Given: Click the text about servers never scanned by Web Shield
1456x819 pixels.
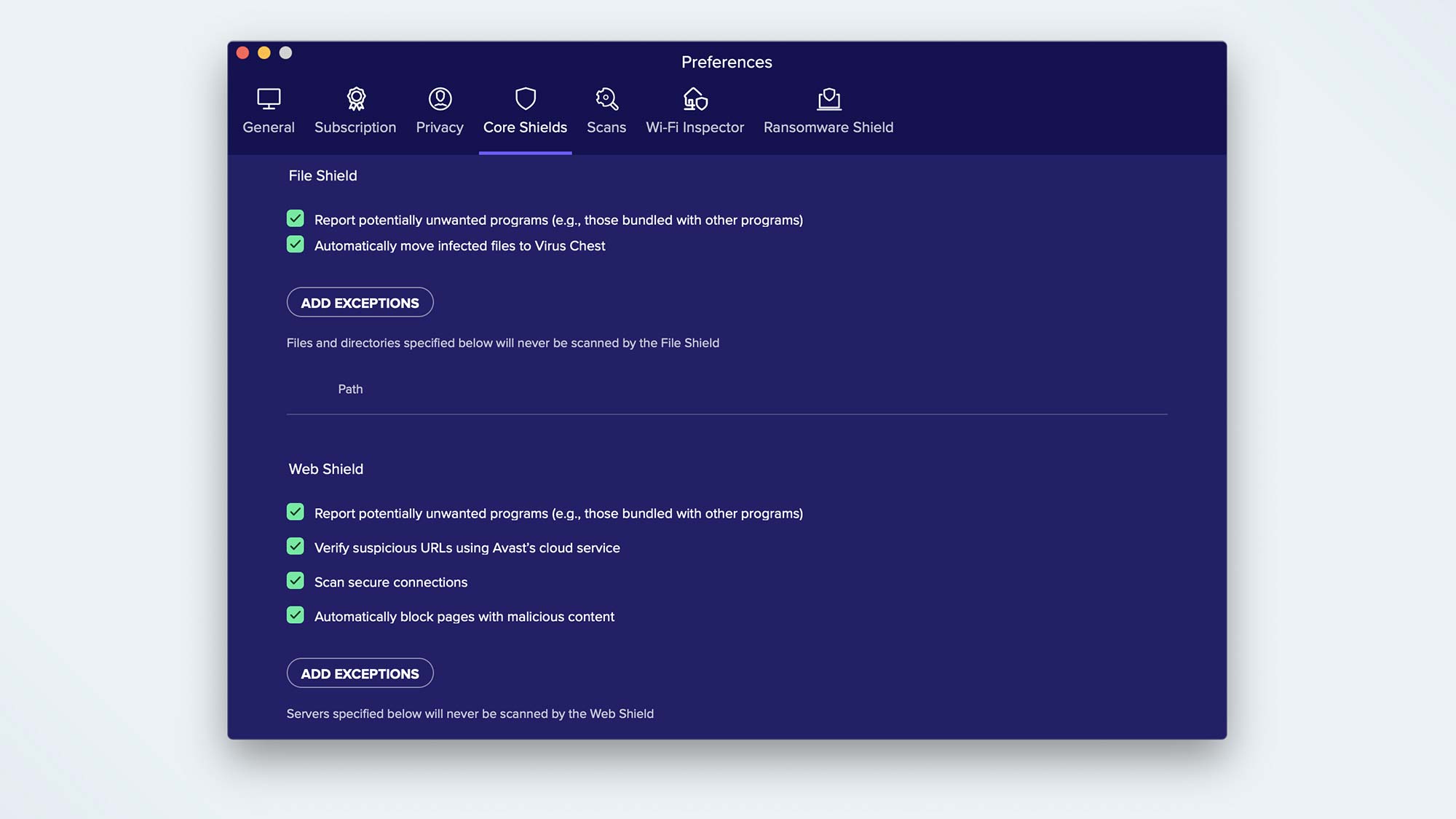Looking at the screenshot, I should pyautogui.click(x=470, y=713).
